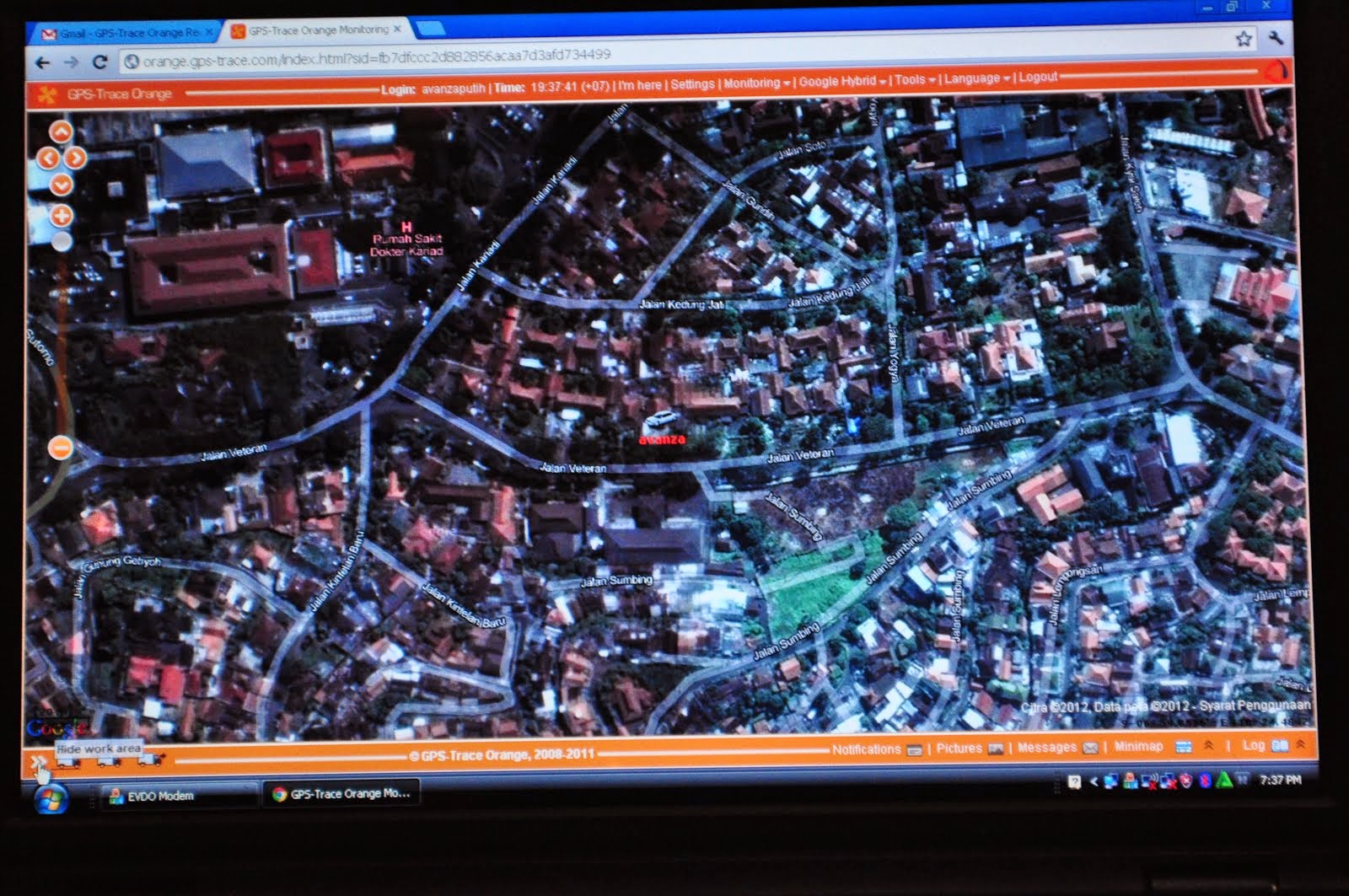Click the third truck icon with star
The image size is (1349, 896).
150,760
